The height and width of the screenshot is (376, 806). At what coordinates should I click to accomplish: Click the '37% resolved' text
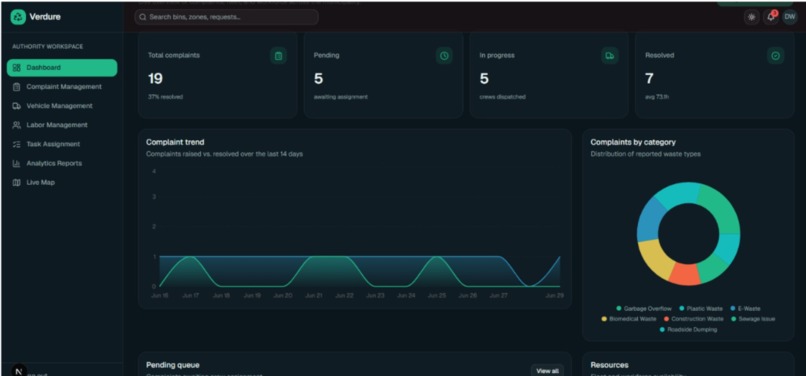coord(165,97)
